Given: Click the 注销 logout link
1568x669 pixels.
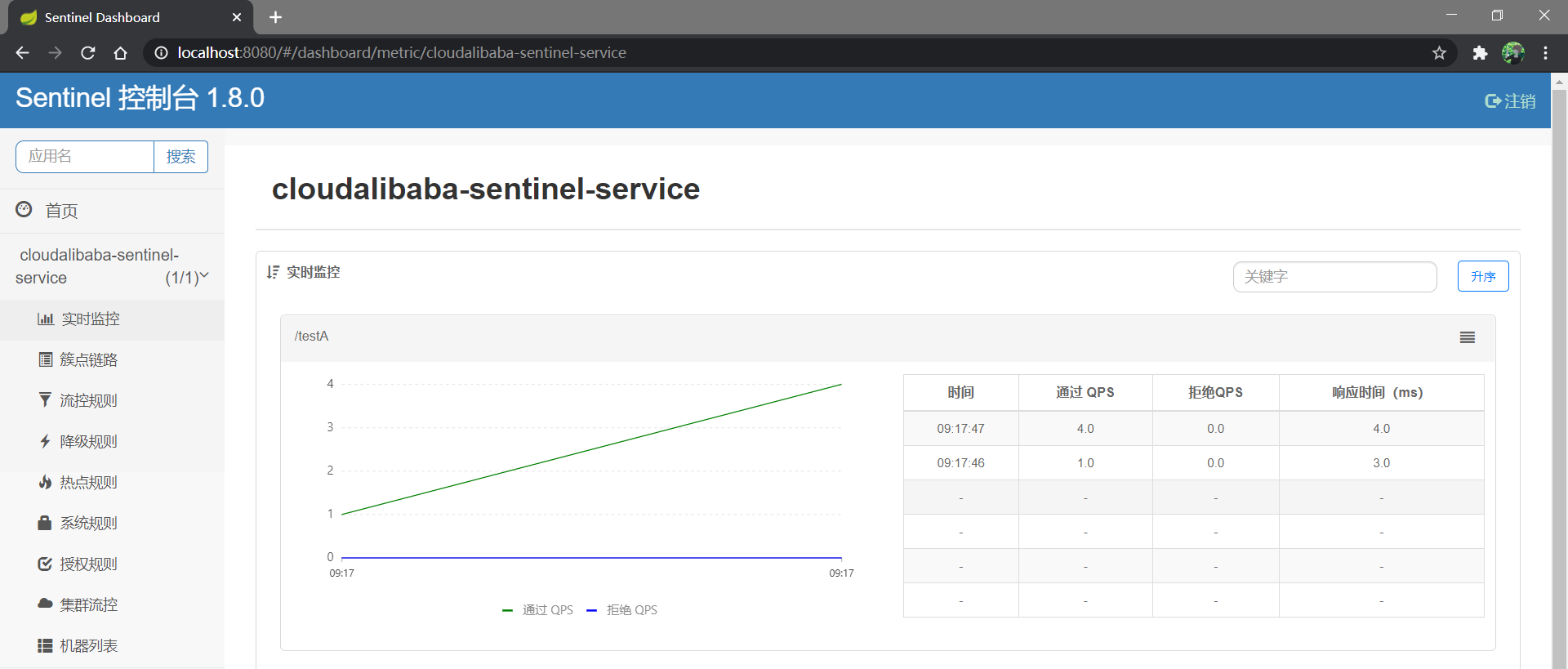Looking at the screenshot, I should point(1510,101).
